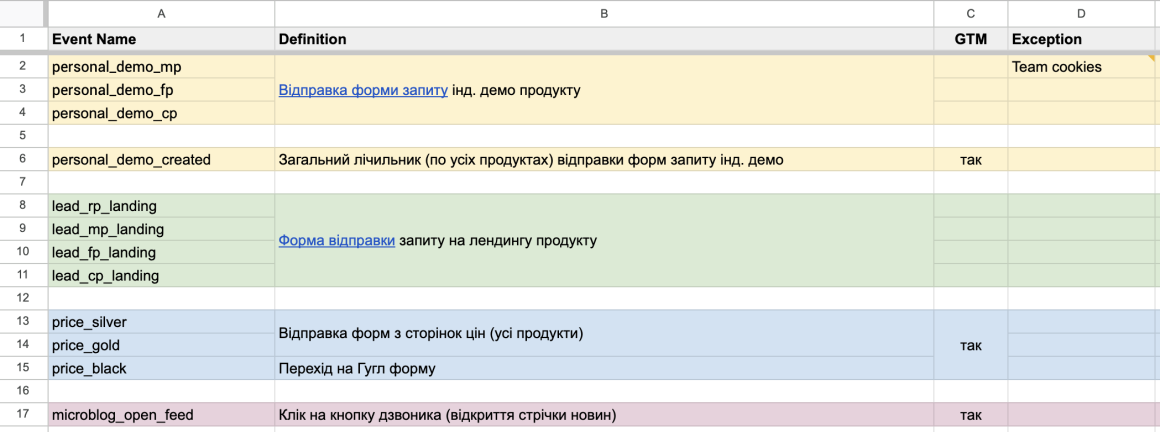The image size is (1160, 432).
Task: Click the row 7 number header
Action: pos(23,183)
